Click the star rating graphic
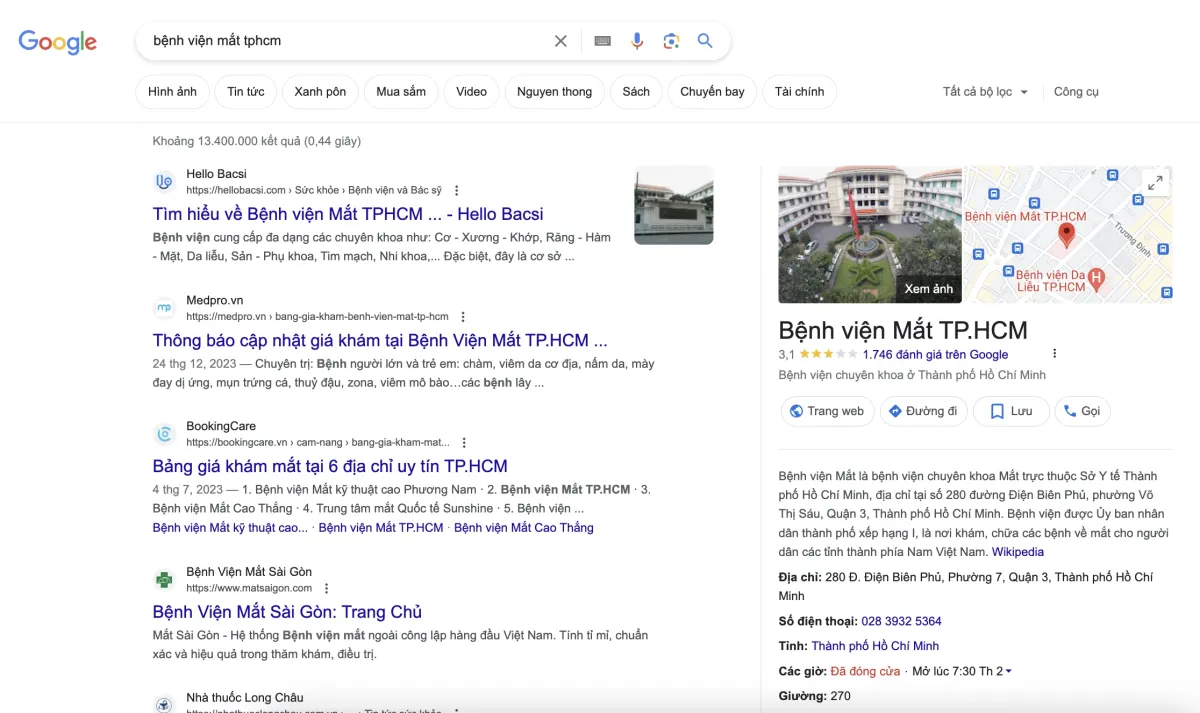Screen dimensions: 1200x713 827,354
